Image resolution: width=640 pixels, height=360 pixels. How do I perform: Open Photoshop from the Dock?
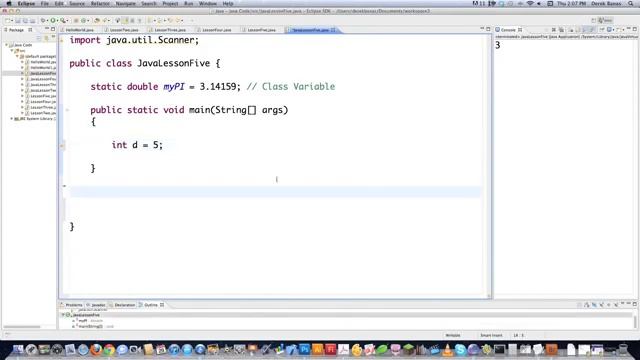304,349
